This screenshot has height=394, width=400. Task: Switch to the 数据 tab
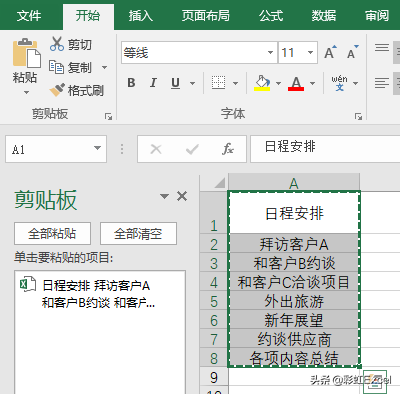(x=324, y=16)
